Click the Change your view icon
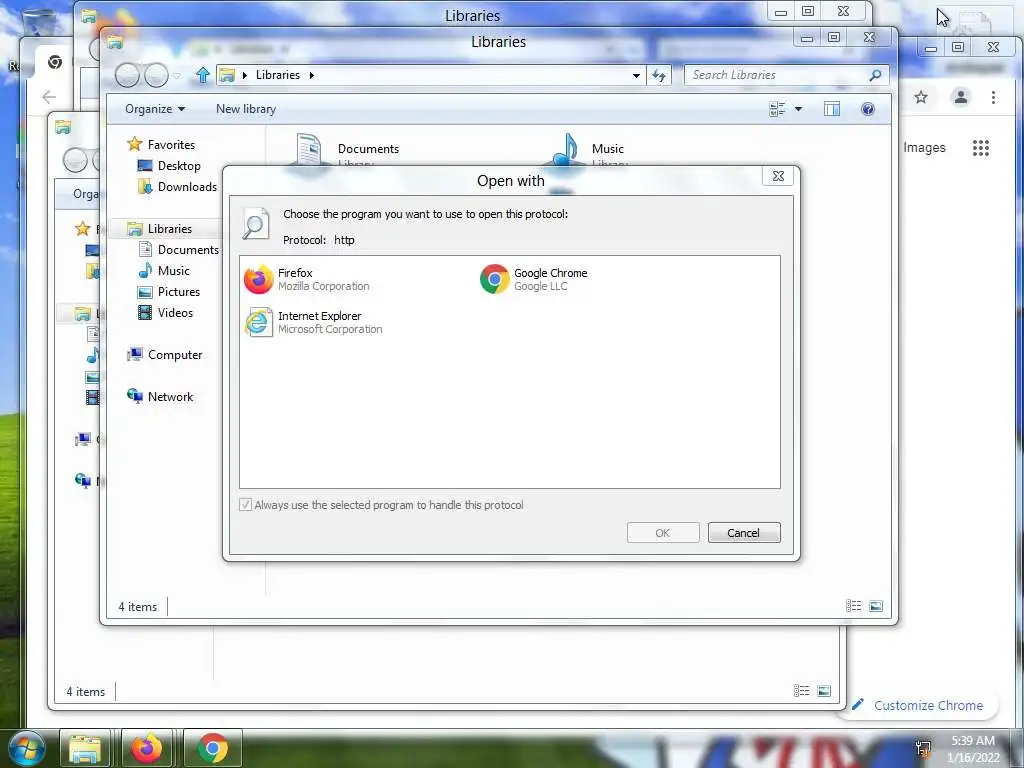The image size is (1024, 768). click(x=777, y=109)
